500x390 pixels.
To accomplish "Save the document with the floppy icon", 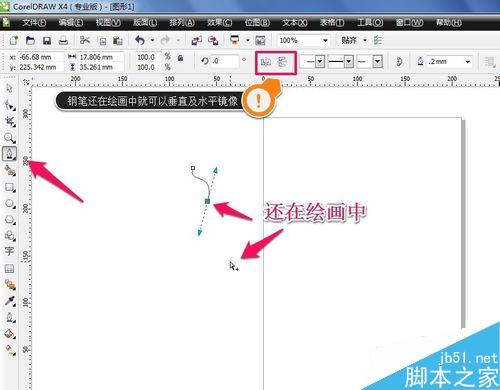I will coord(47,41).
